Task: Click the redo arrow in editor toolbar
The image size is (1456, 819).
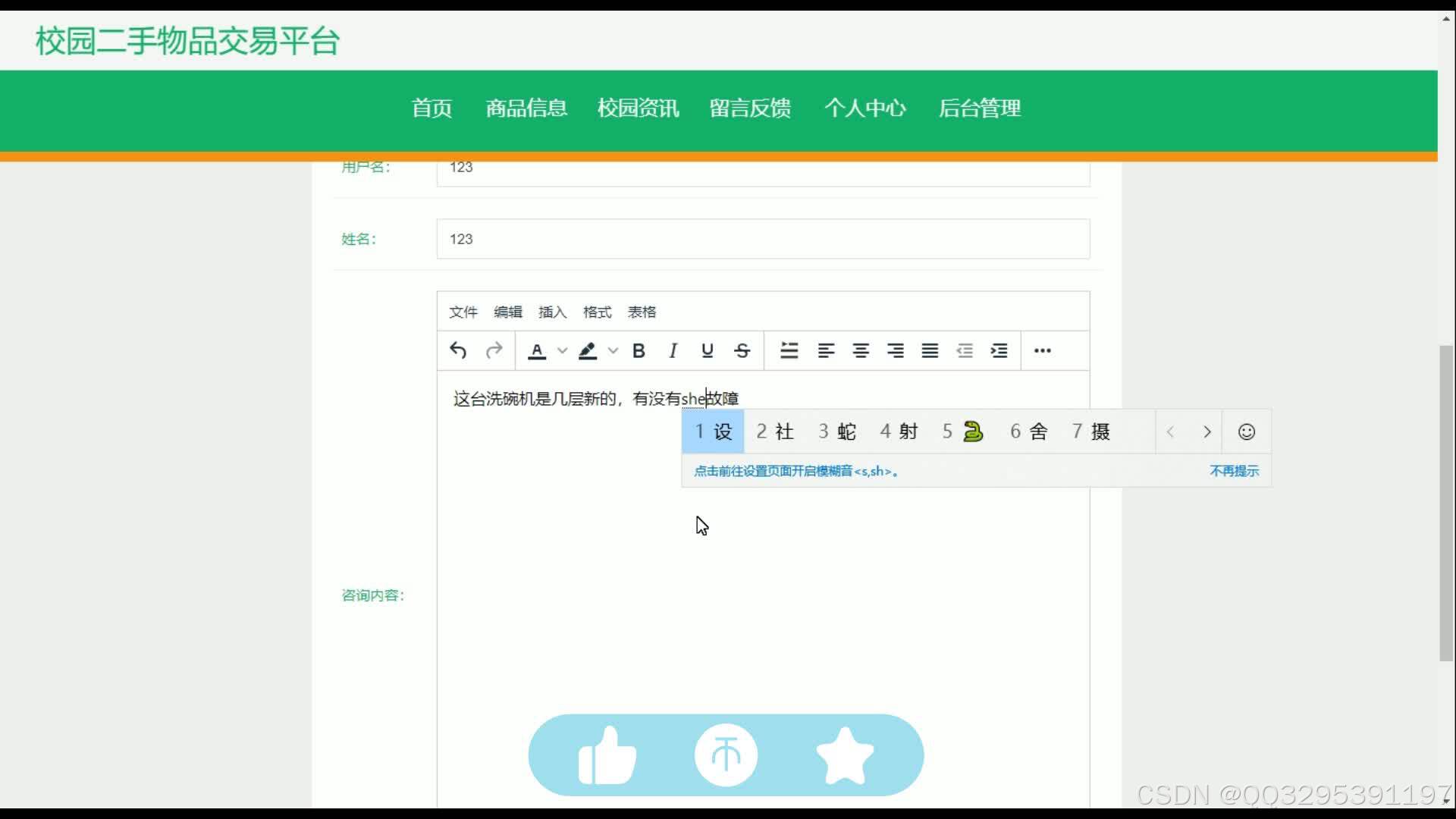Action: (x=494, y=350)
